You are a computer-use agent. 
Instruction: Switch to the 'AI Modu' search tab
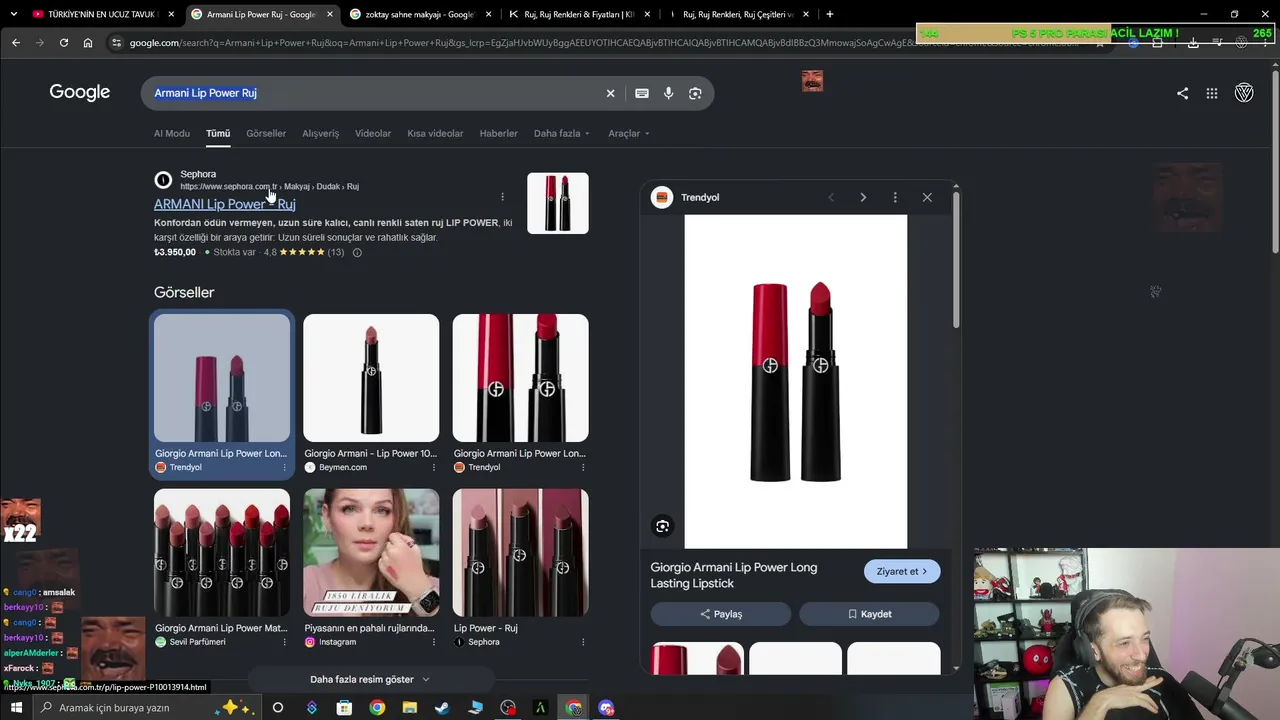[172, 133]
